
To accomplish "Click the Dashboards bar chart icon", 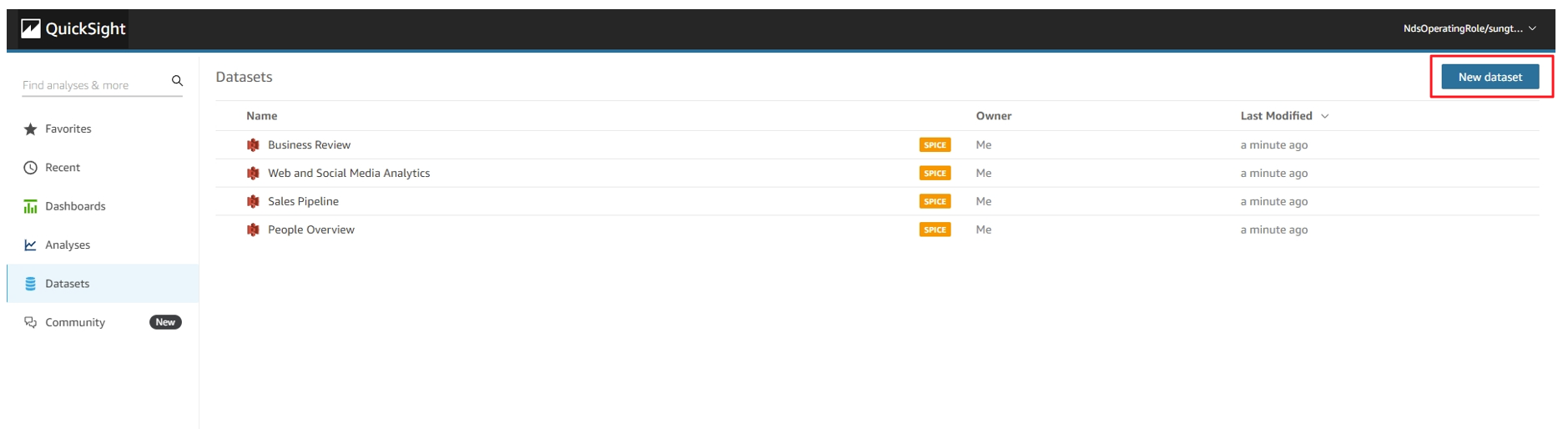I will (x=31, y=206).
